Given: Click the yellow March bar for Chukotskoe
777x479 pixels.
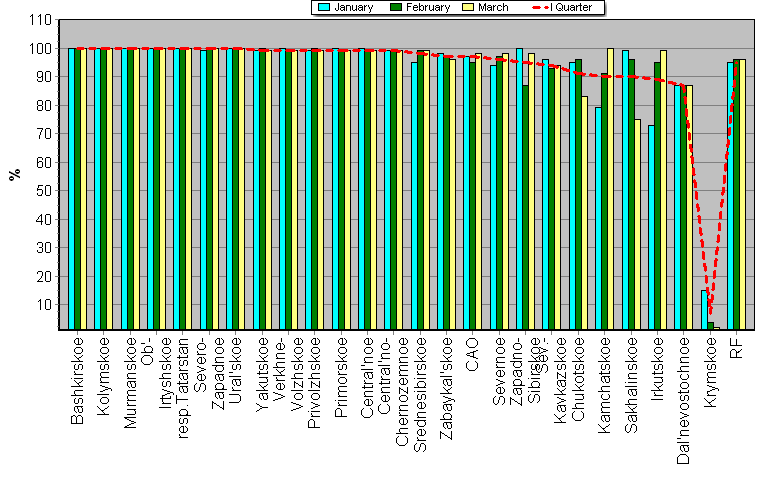Looking at the screenshot, I should click(585, 213).
